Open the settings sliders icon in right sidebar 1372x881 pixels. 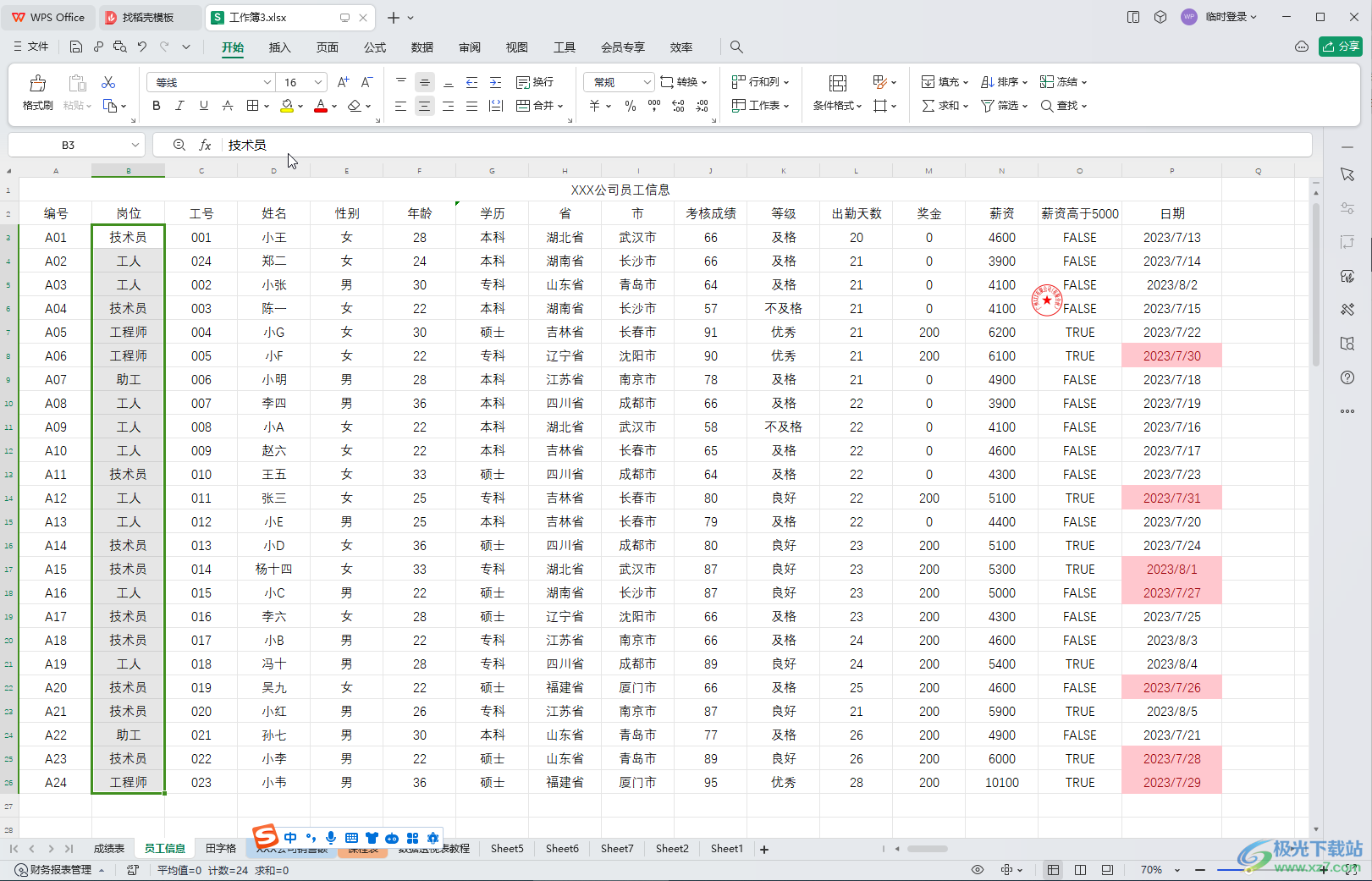tap(1347, 208)
